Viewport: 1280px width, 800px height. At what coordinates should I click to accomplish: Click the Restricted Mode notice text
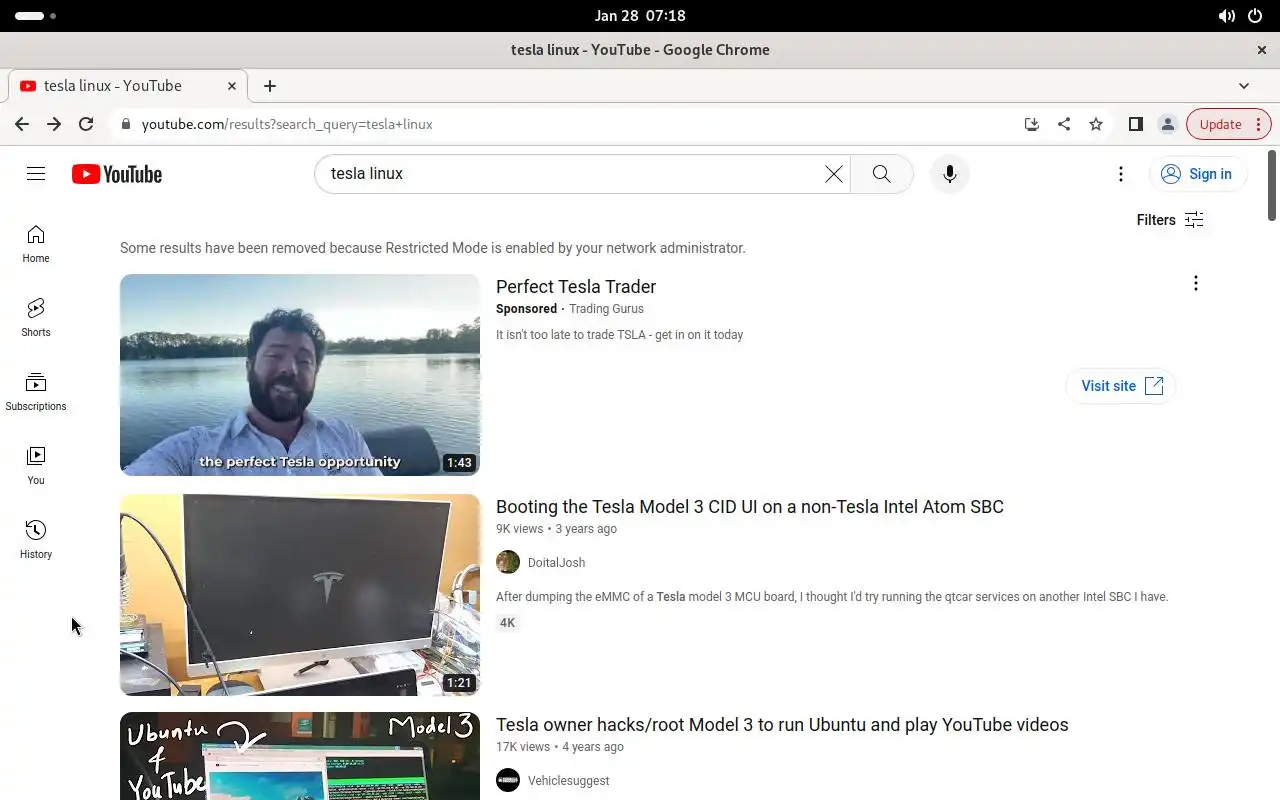pyautogui.click(x=433, y=248)
